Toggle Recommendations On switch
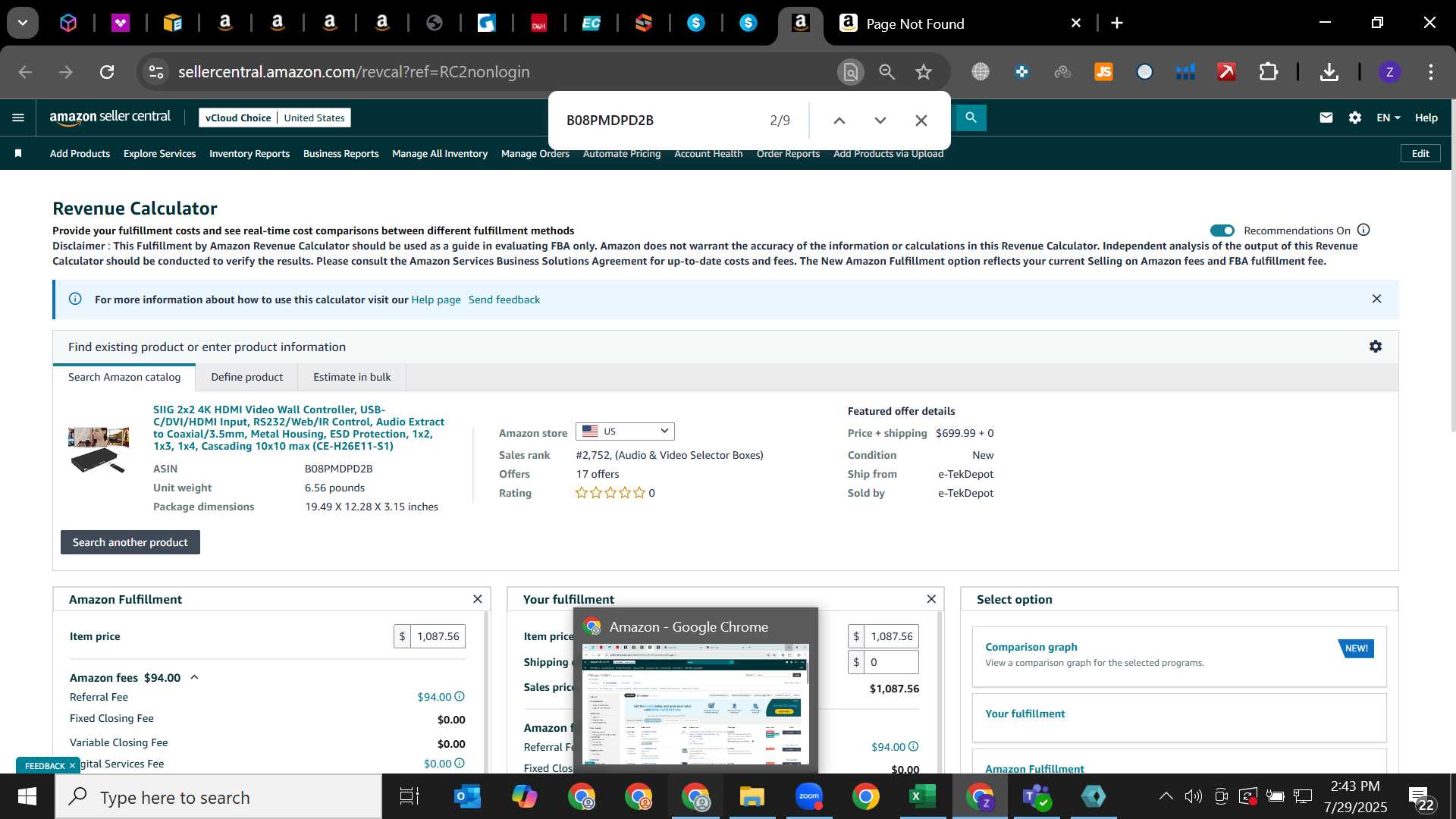 [x=1222, y=231]
